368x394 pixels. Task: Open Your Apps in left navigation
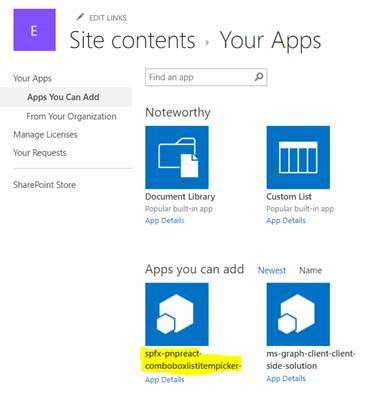tap(32, 78)
